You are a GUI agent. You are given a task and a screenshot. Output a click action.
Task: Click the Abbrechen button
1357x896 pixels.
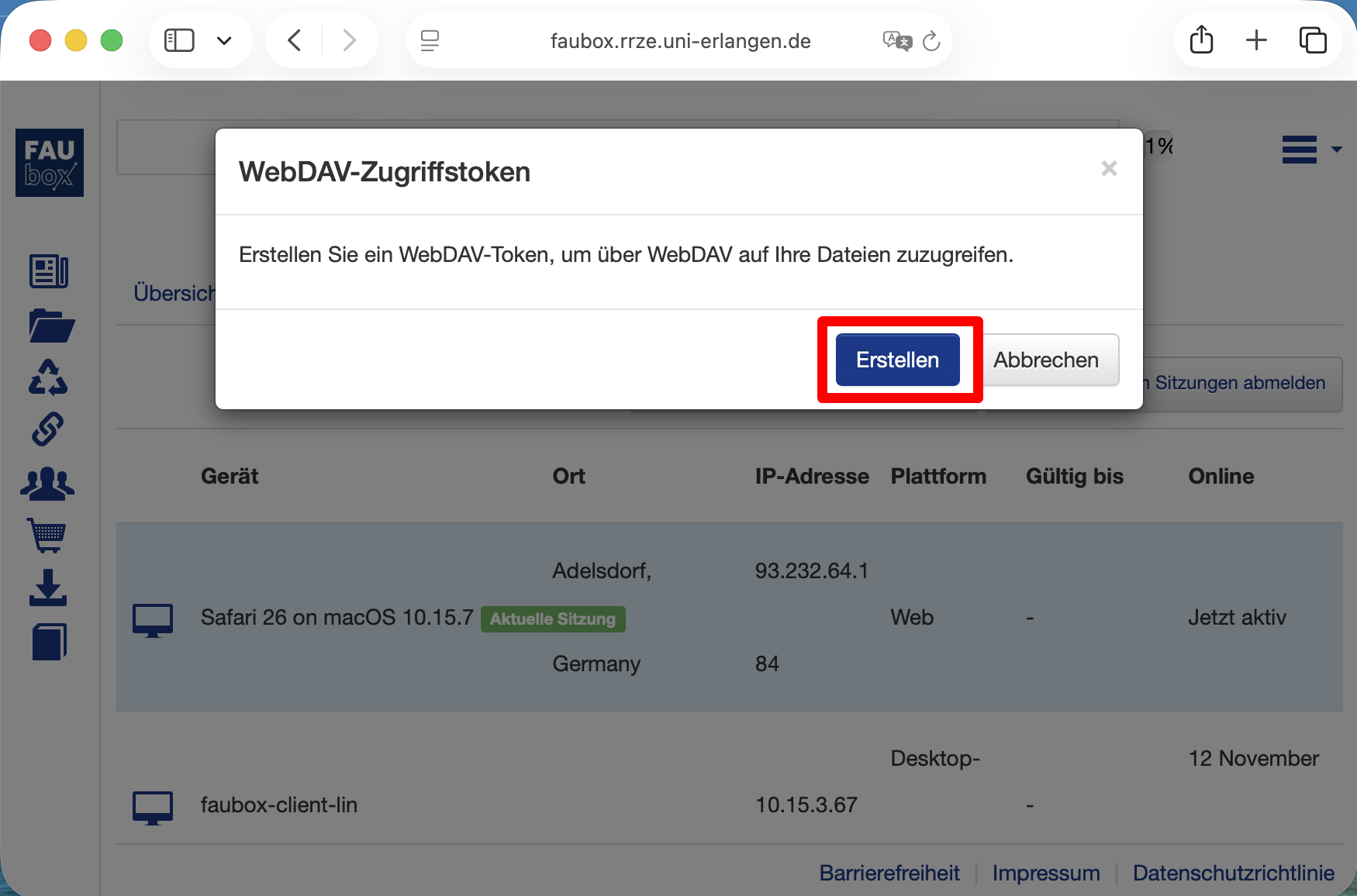pyautogui.click(x=1046, y=360)
